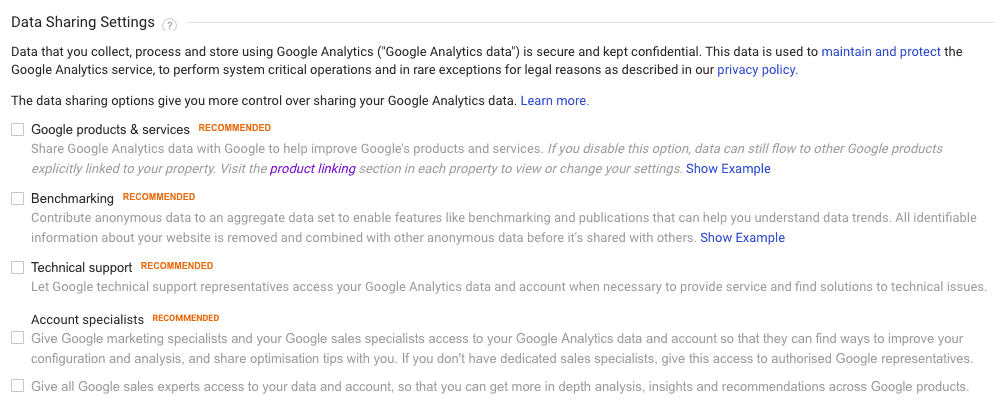Select the Google products & services label

click(110, 130)
